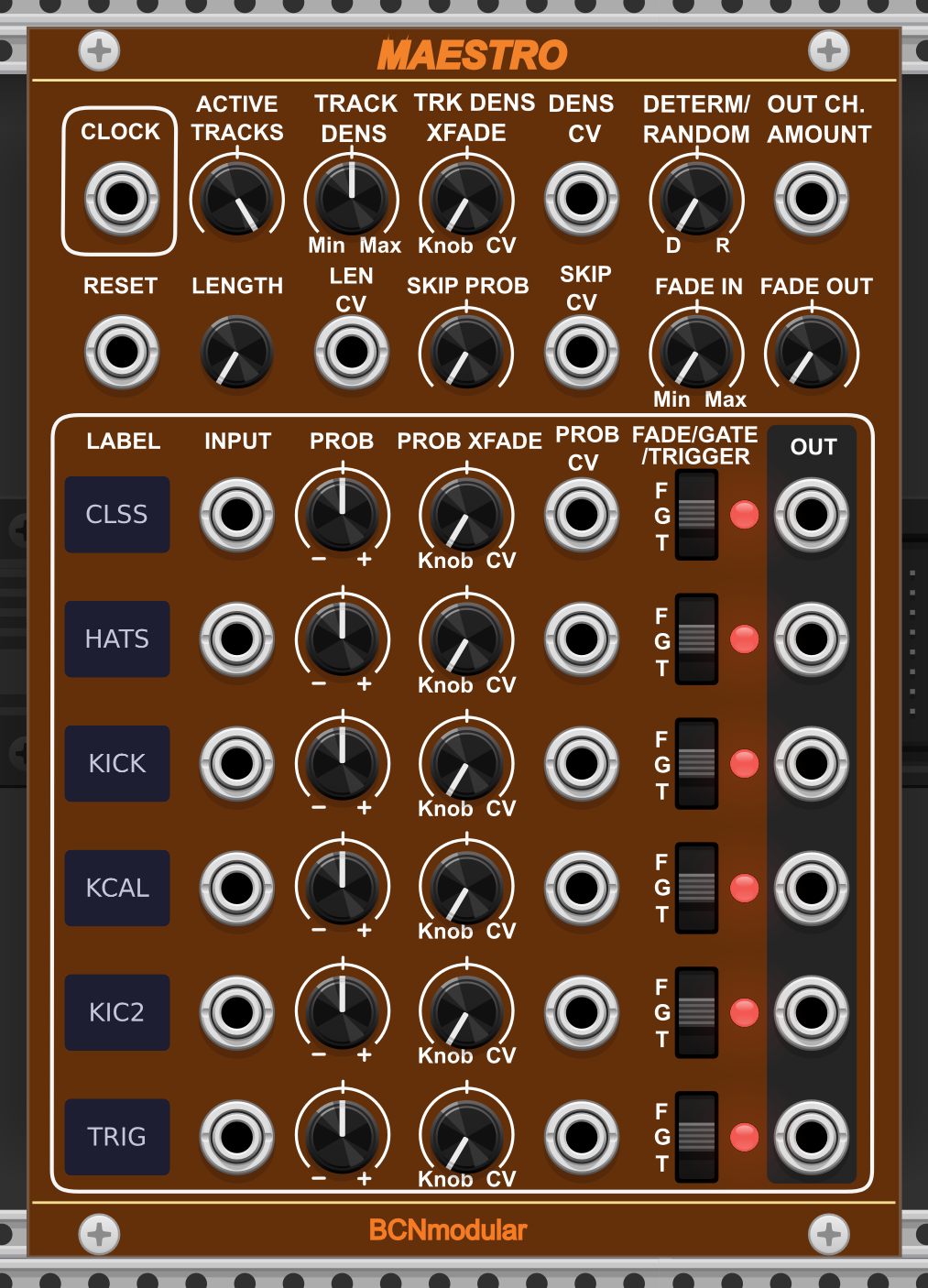Click the SKIP CV input jack
Screen dimensions: 928x1288
click(x=582, y=352)
